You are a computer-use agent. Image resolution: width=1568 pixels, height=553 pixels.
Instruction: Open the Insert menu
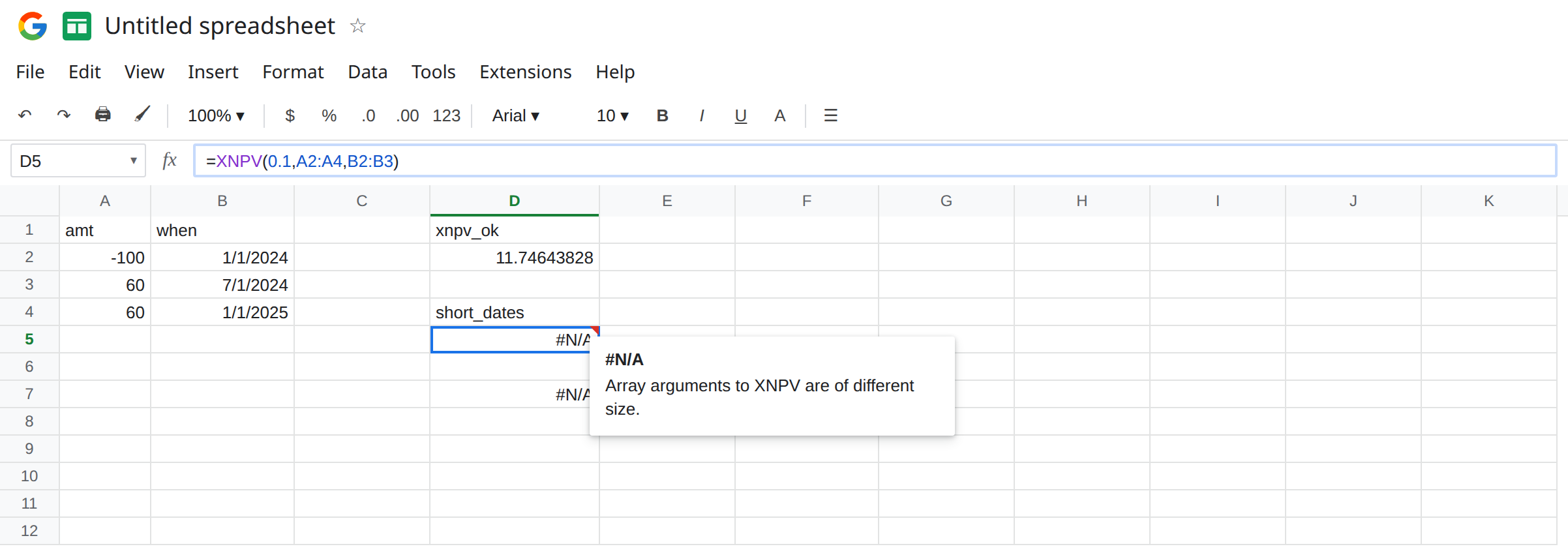[x=213, y=72]
